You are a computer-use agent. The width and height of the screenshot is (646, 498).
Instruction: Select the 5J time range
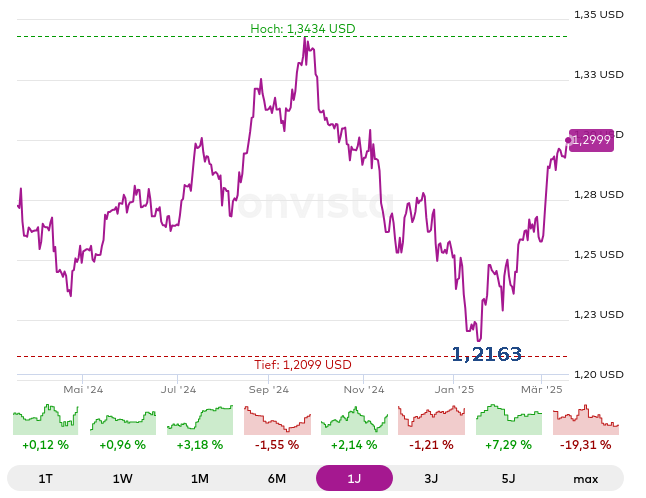508,478
